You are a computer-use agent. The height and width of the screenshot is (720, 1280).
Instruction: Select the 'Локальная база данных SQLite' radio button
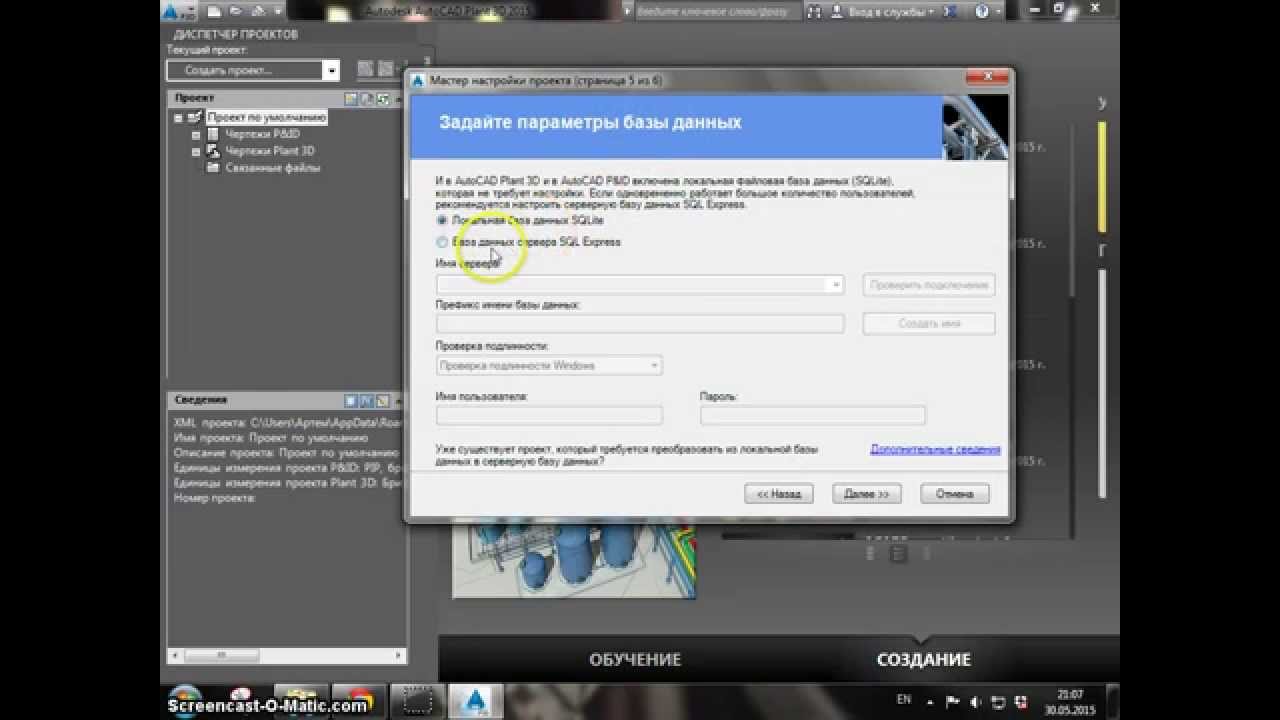(x=442, y=220)
